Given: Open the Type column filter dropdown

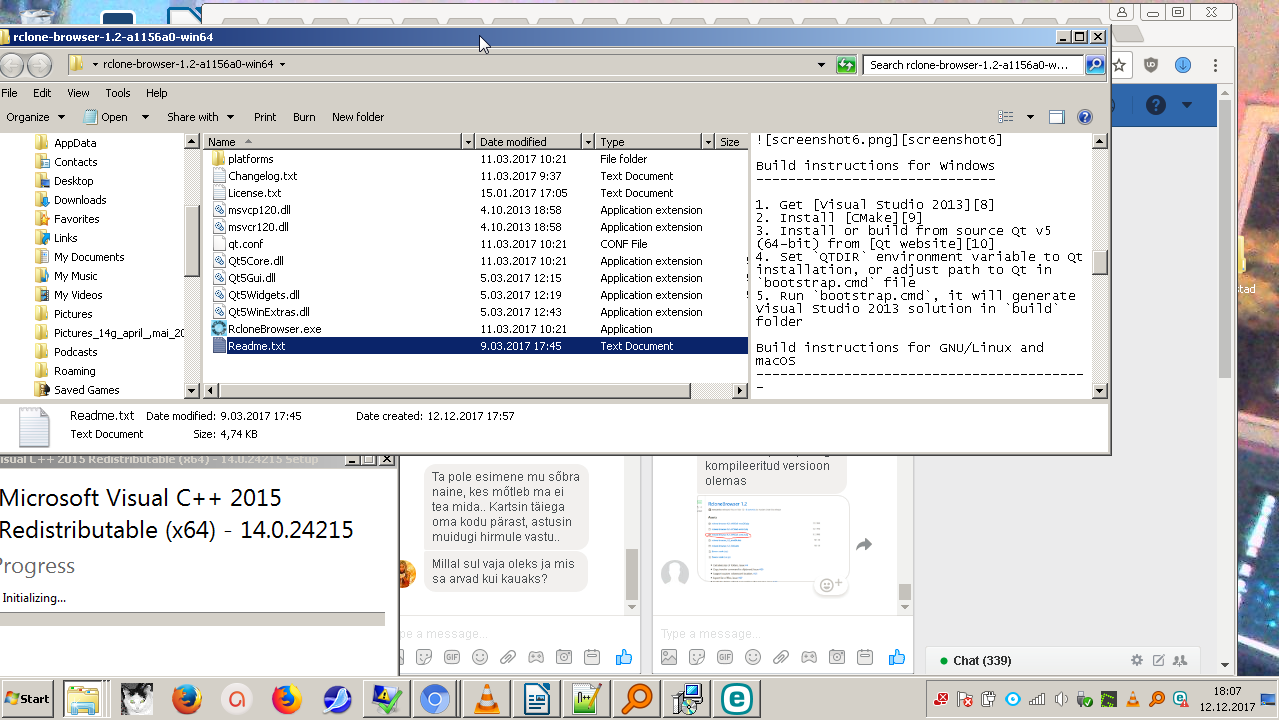Looking at the screenshot, I should point(709,142).
